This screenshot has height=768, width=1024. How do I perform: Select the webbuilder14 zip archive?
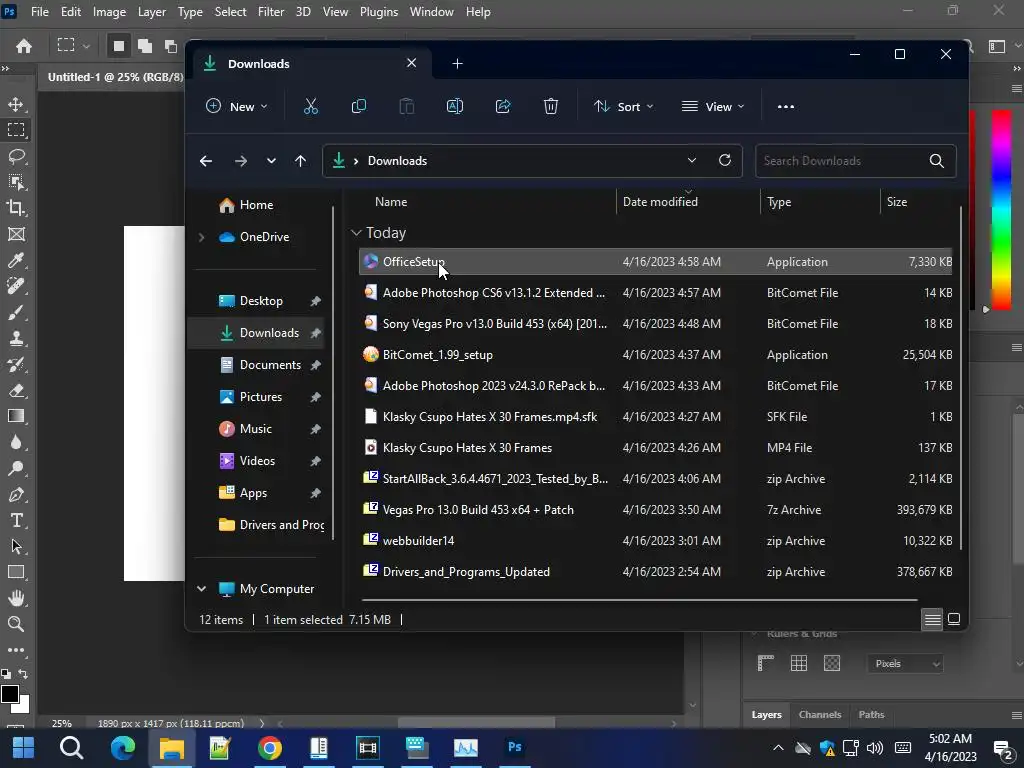point(656,541)
